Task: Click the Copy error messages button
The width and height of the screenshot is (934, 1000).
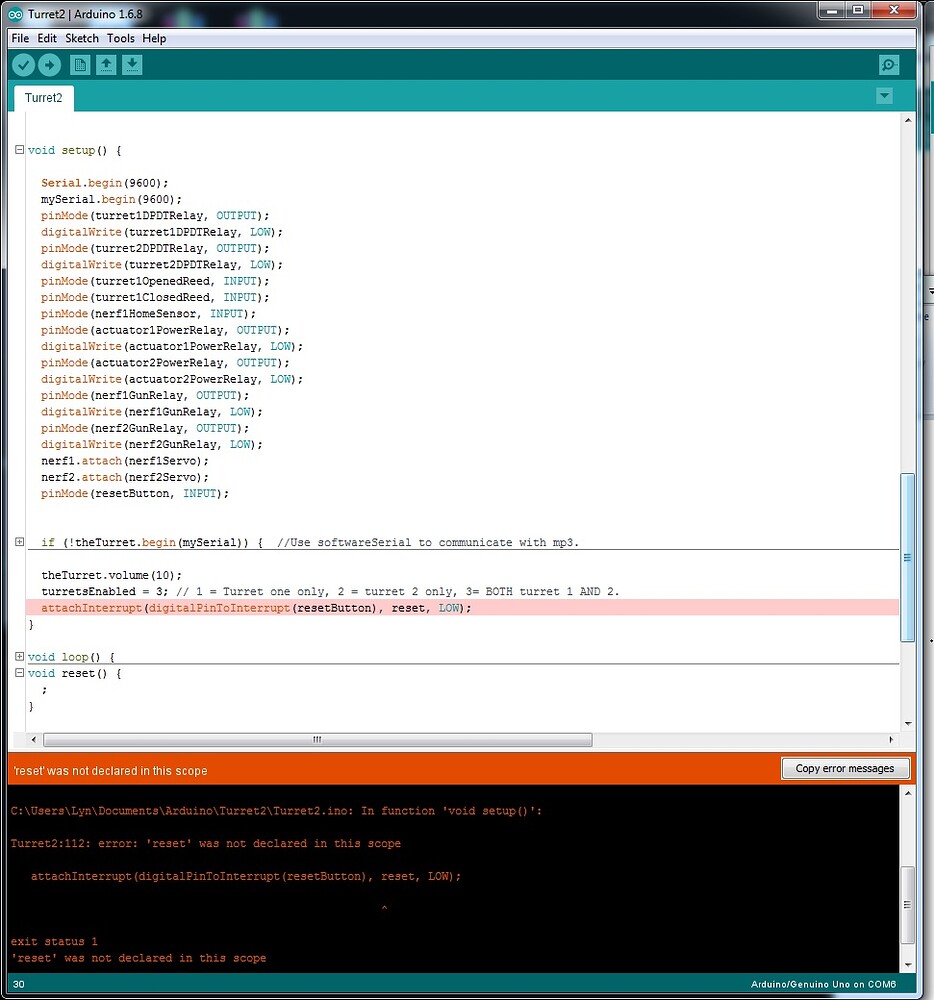Action: [x=845, y=768]
